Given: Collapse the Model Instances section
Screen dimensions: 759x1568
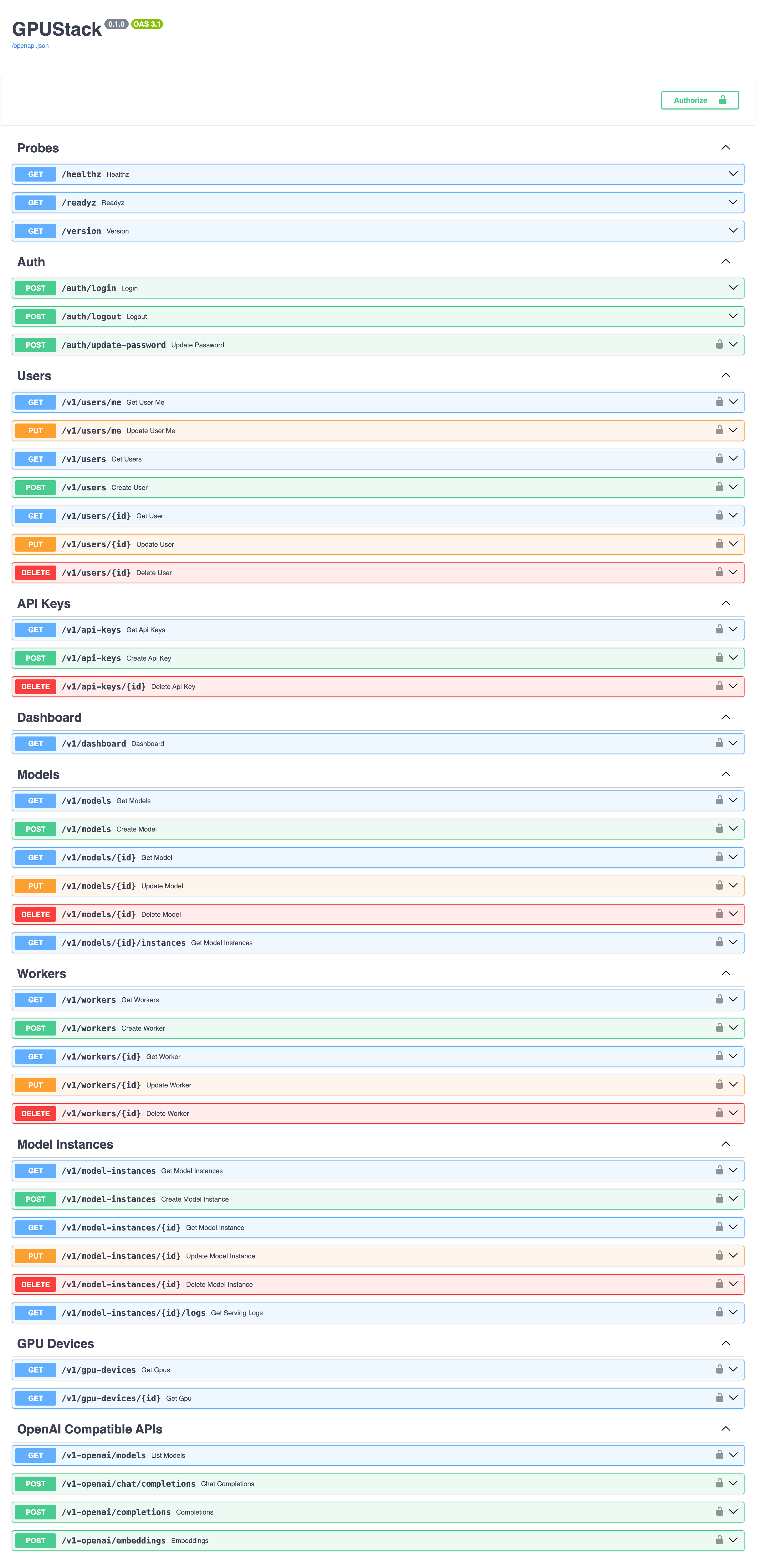Looking at the screenshot, I should 725,1144.
